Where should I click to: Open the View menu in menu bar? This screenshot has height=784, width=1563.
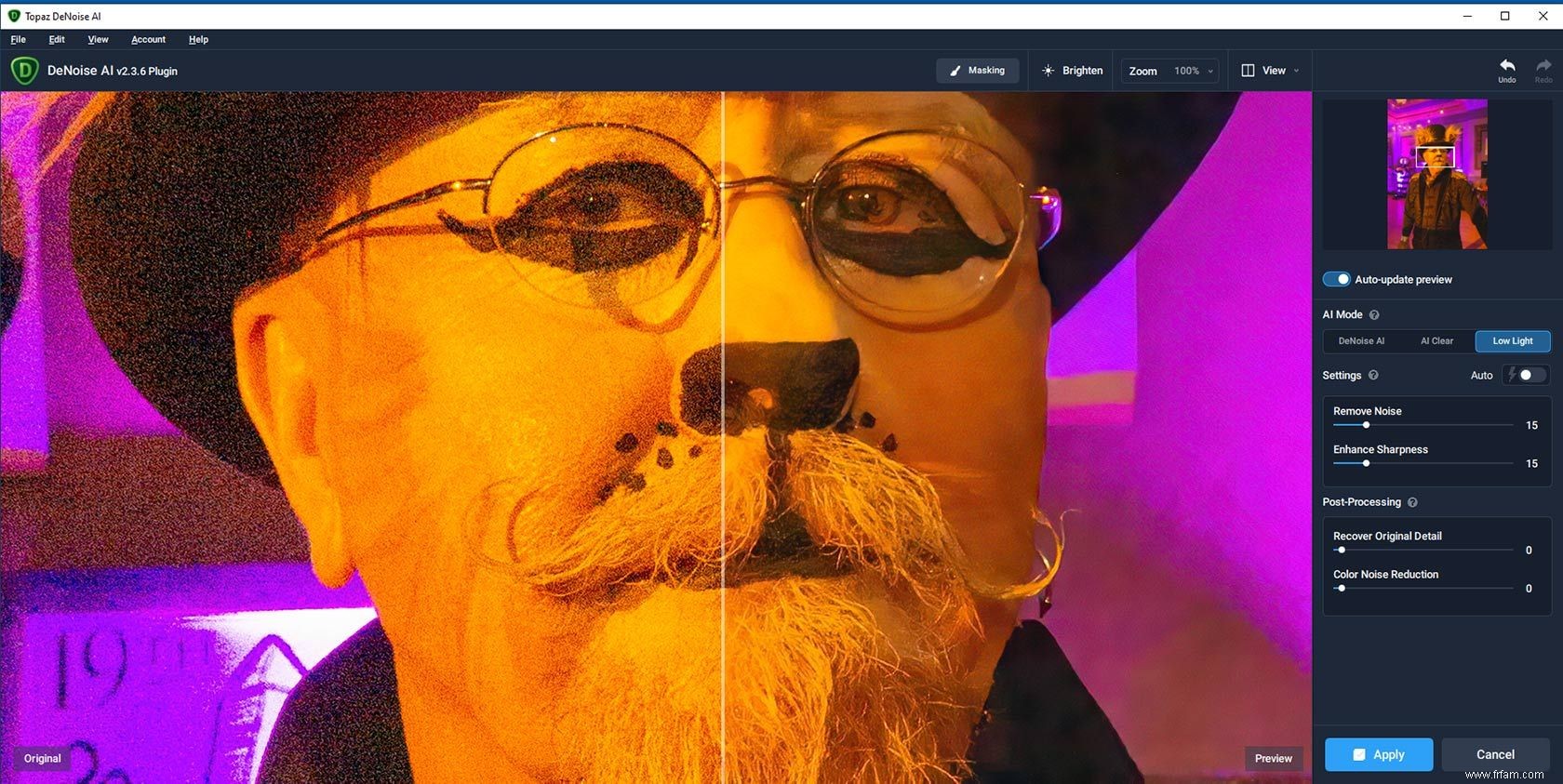tap(98, 39)
